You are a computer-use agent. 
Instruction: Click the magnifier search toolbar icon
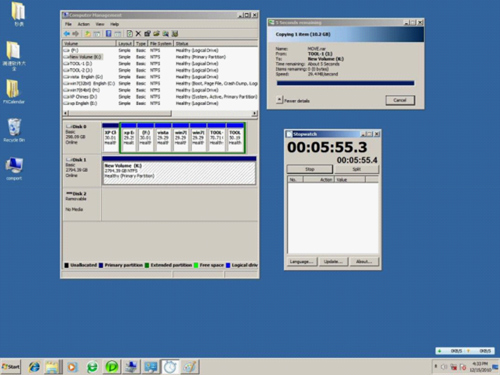click(x=165, y=34)
